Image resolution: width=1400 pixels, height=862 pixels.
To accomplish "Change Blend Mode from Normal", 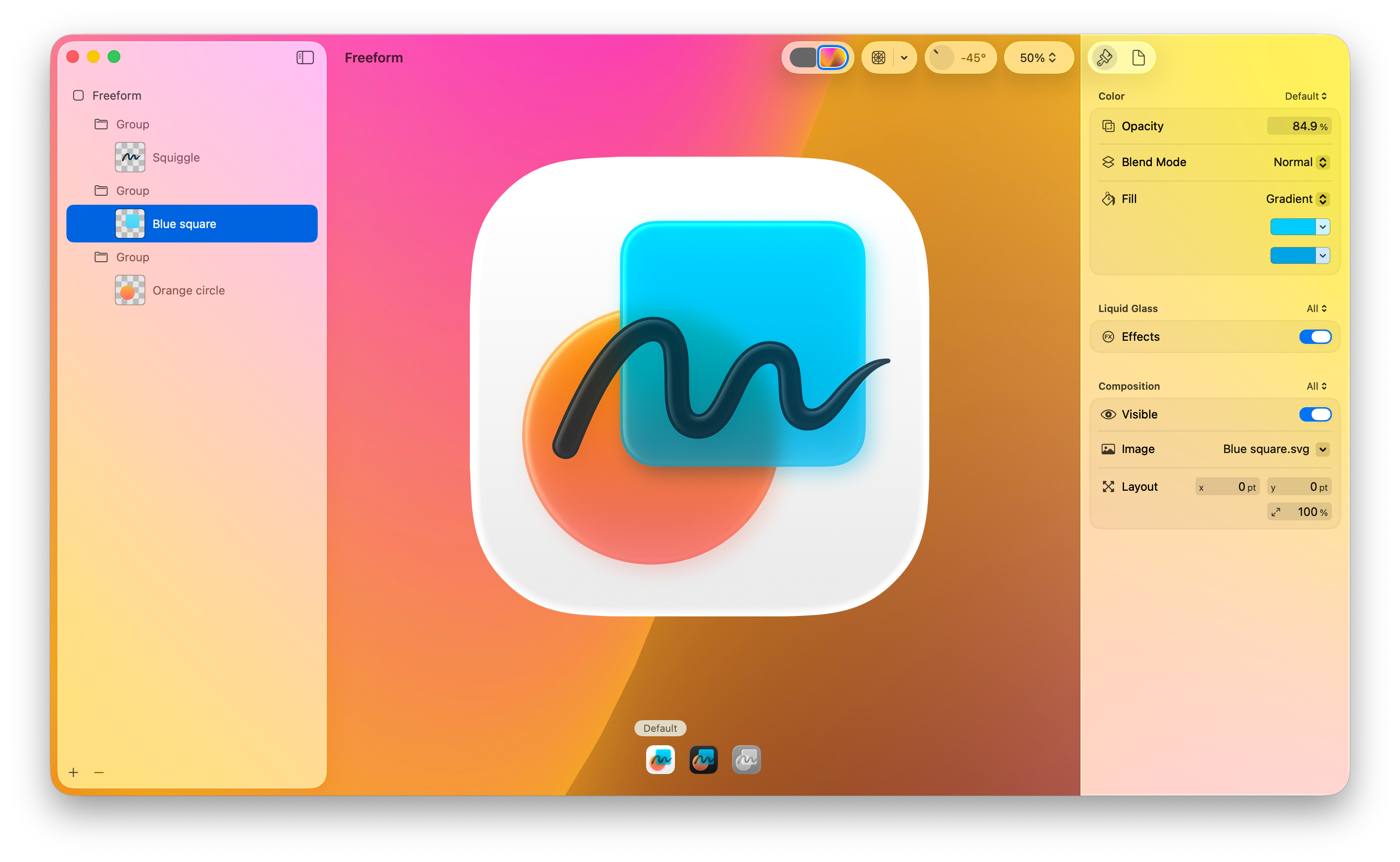I will (x=1300, y=162).
